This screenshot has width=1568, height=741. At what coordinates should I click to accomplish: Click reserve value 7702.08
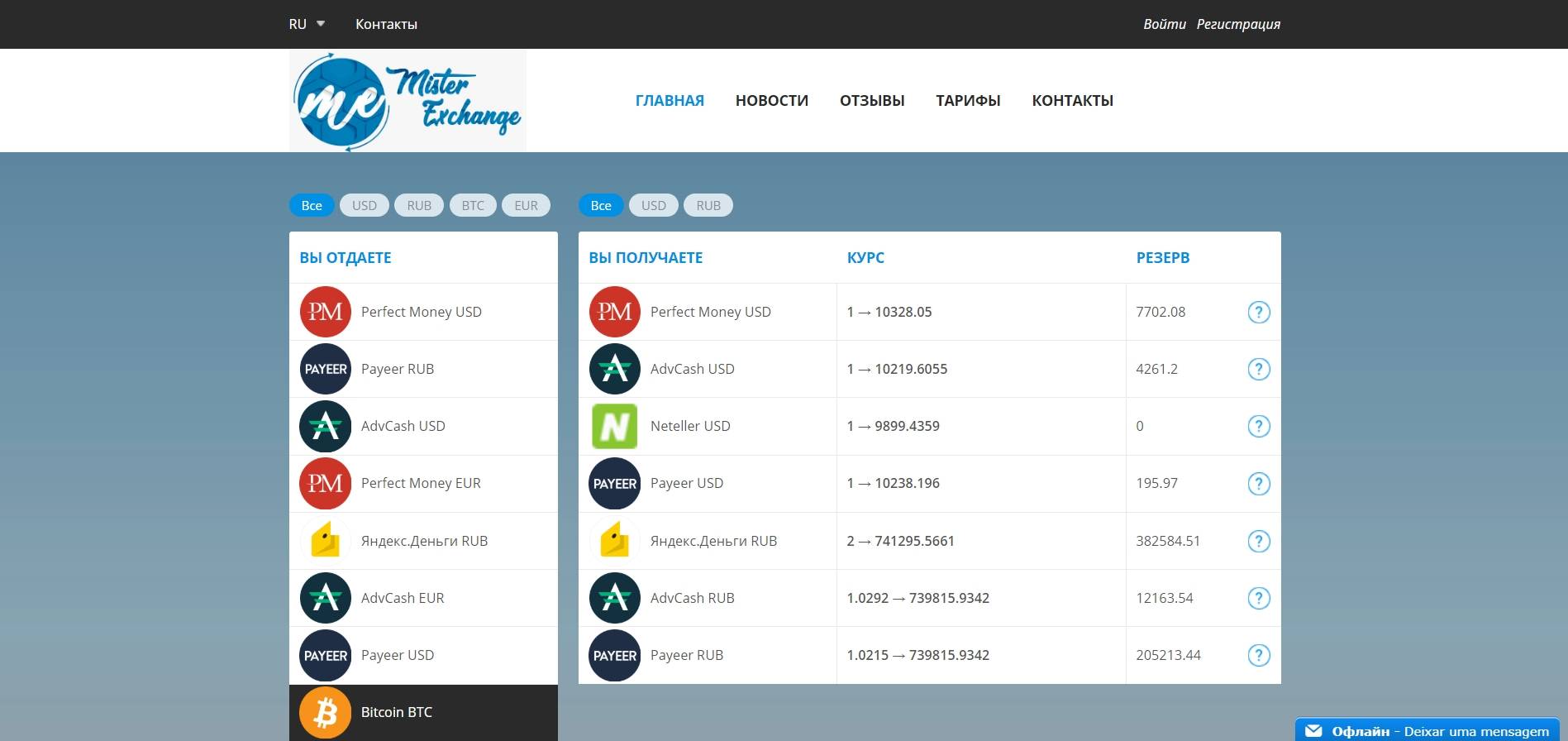click(x=1161, y=312)
